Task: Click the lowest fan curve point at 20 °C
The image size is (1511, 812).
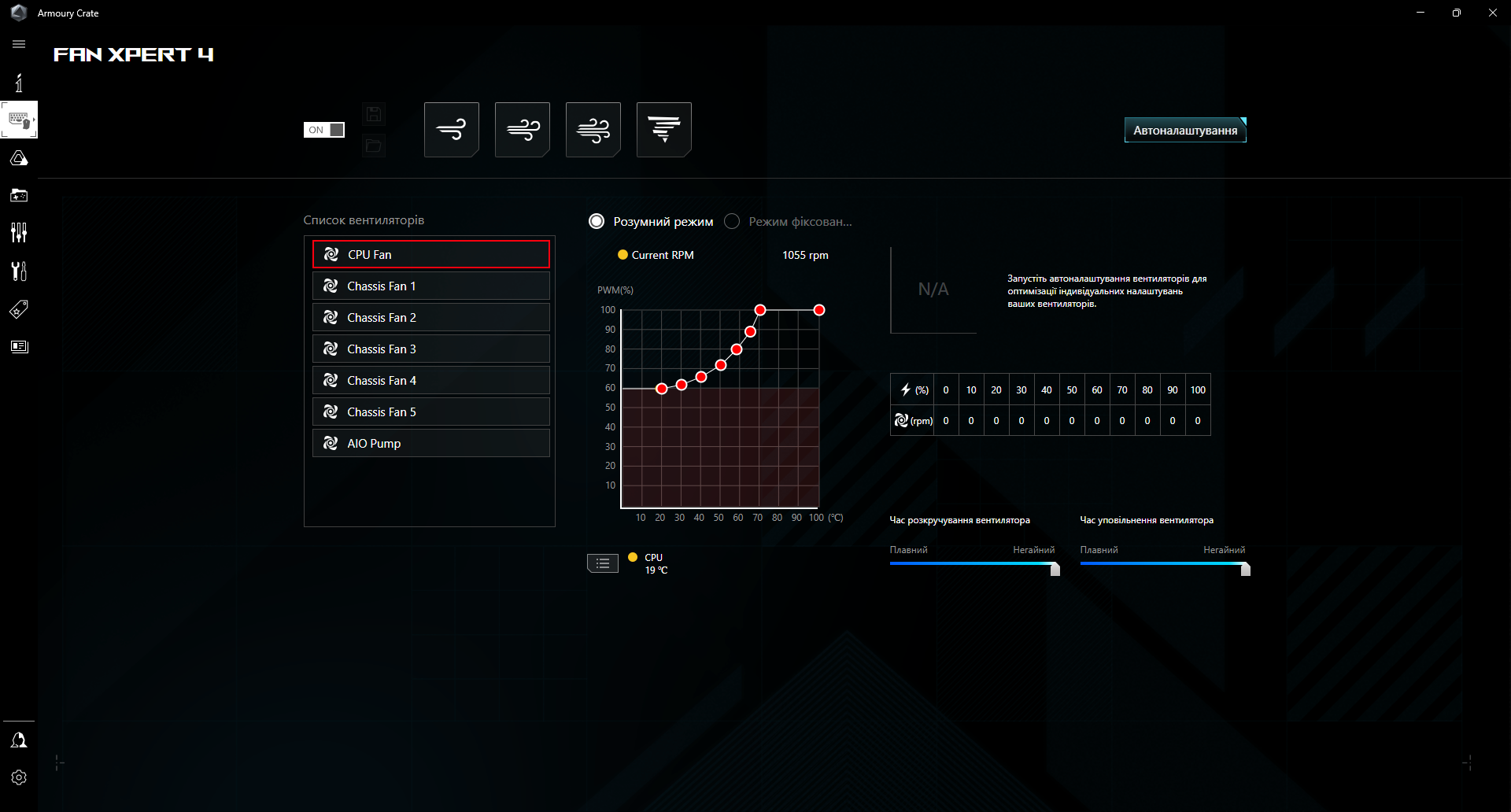Action: 662,388
